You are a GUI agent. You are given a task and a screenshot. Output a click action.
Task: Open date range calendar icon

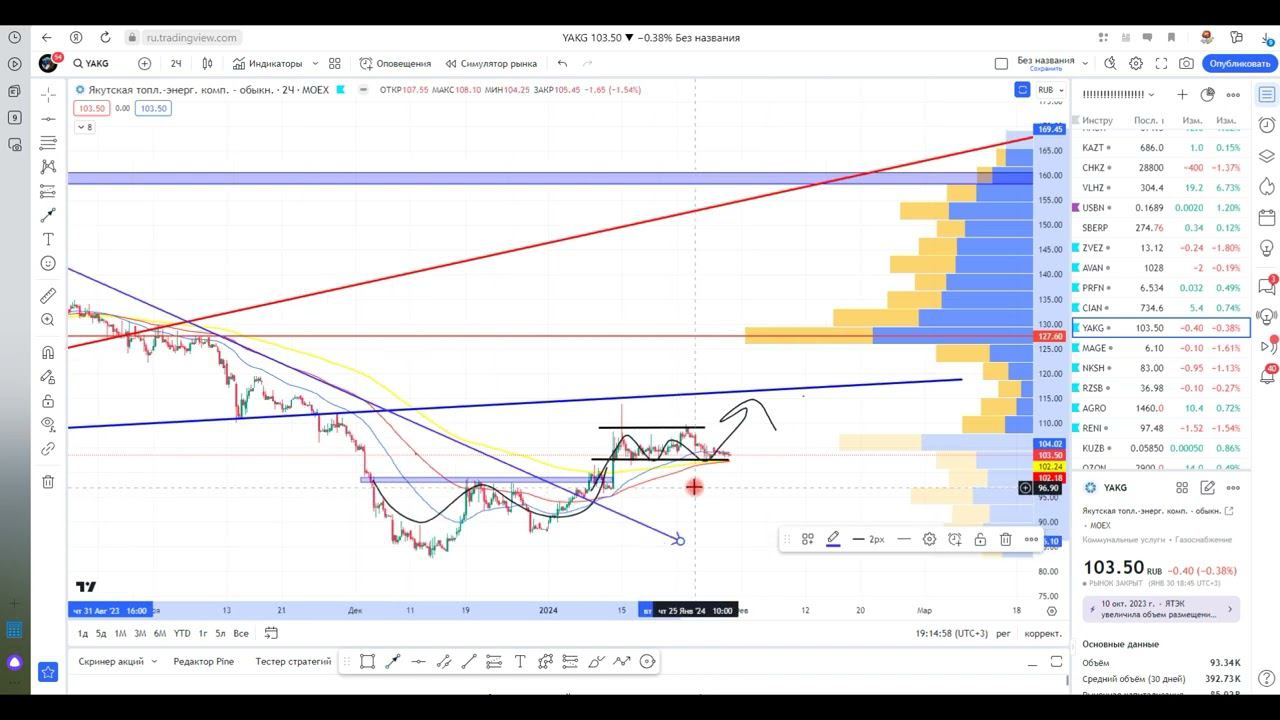coord(271,633)
